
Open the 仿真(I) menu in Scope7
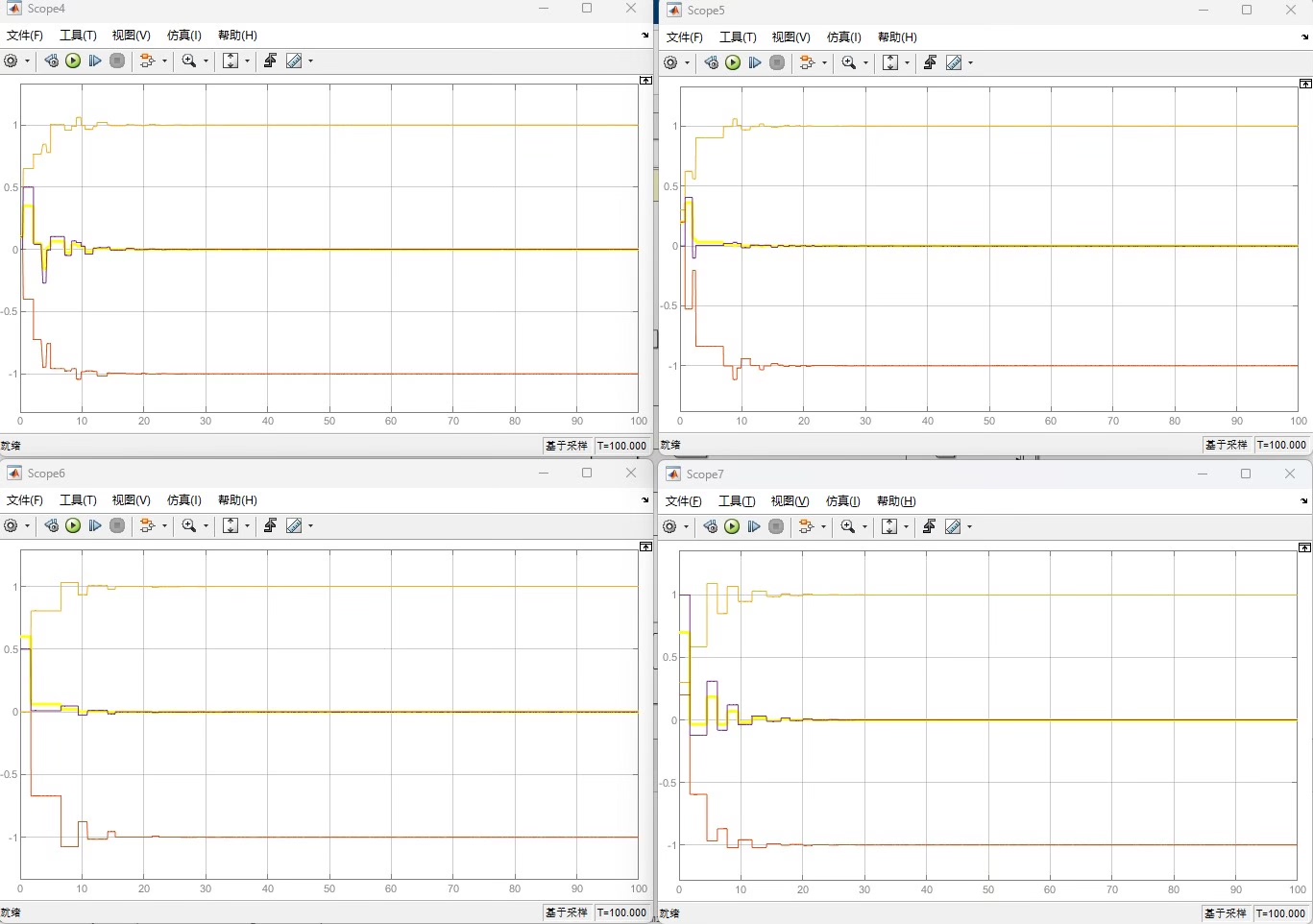842,500
